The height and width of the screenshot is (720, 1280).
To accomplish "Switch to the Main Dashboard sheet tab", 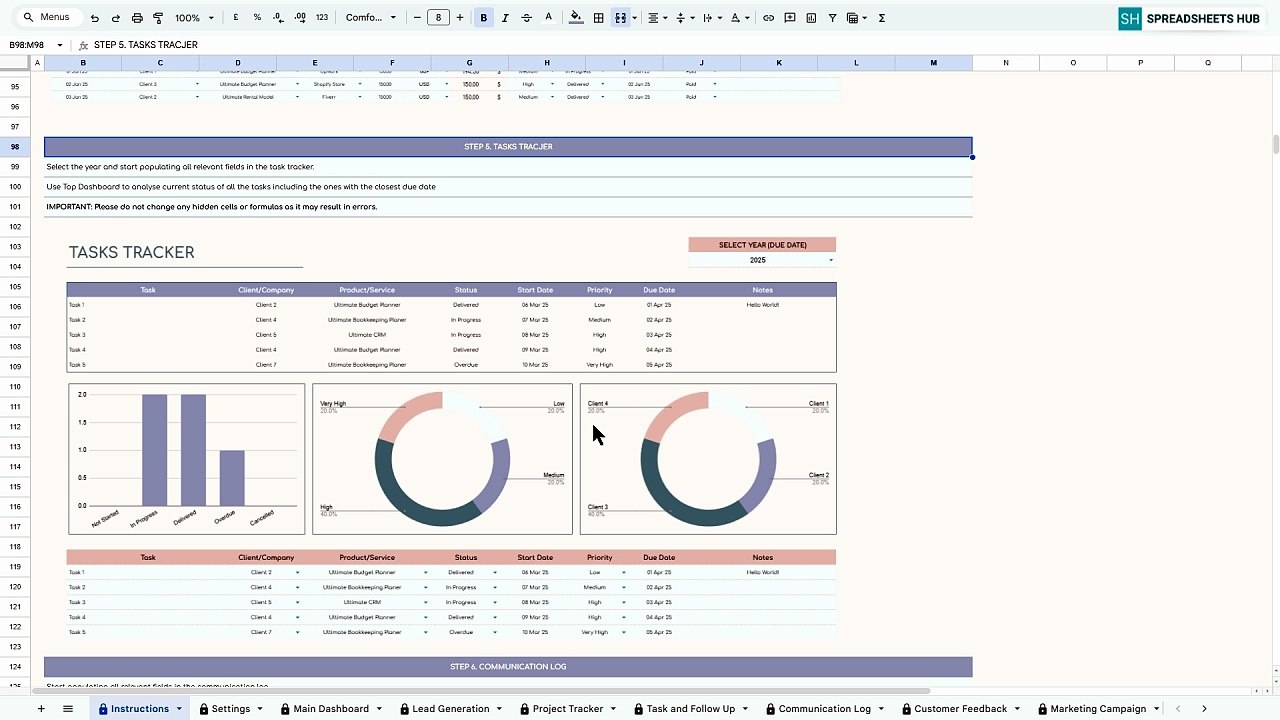I will 330,709.
